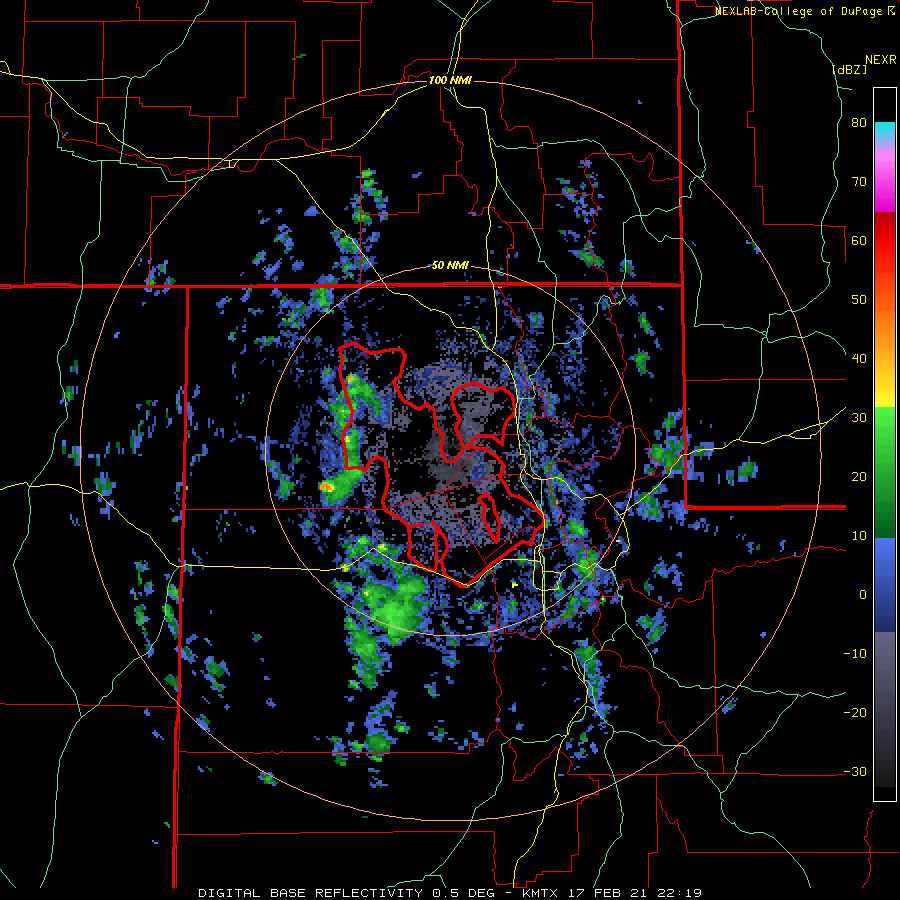The height and width of the screenshot is (900, 900).
Task: Click the 10 dBZ scale value
Action: [859, 536]
